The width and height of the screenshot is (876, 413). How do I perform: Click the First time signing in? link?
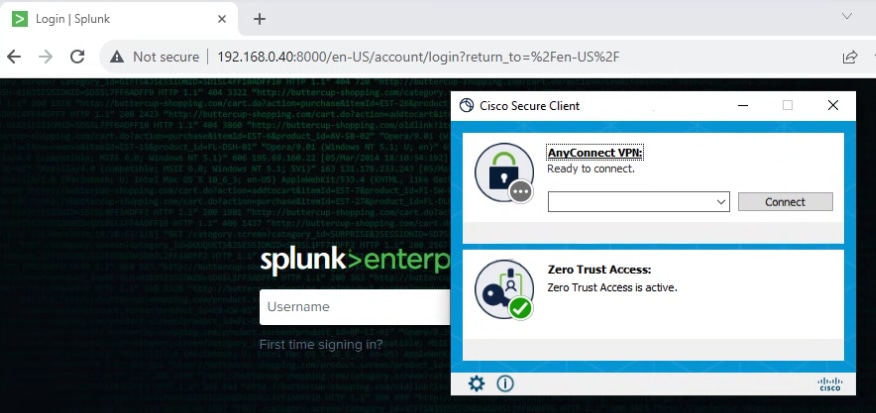tap(321, 344)
